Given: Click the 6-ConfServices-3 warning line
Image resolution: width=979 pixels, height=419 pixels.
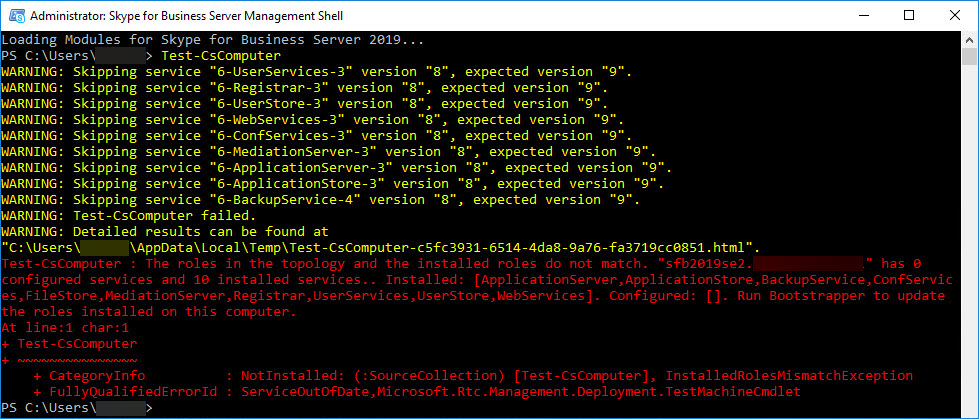Looking at the screenshot, I should (x=317, y=136).
